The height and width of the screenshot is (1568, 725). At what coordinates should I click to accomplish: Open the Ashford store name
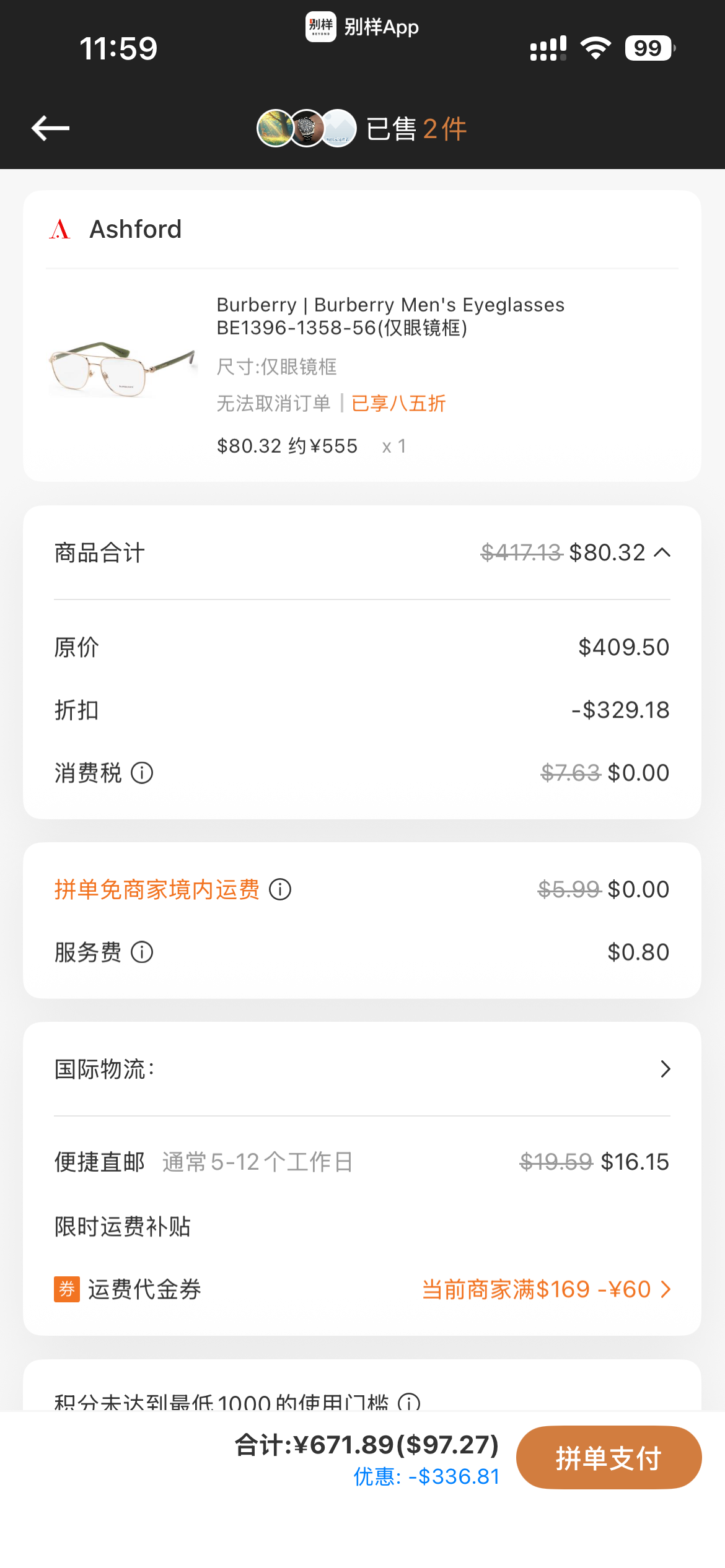click(x=136, y=229)
